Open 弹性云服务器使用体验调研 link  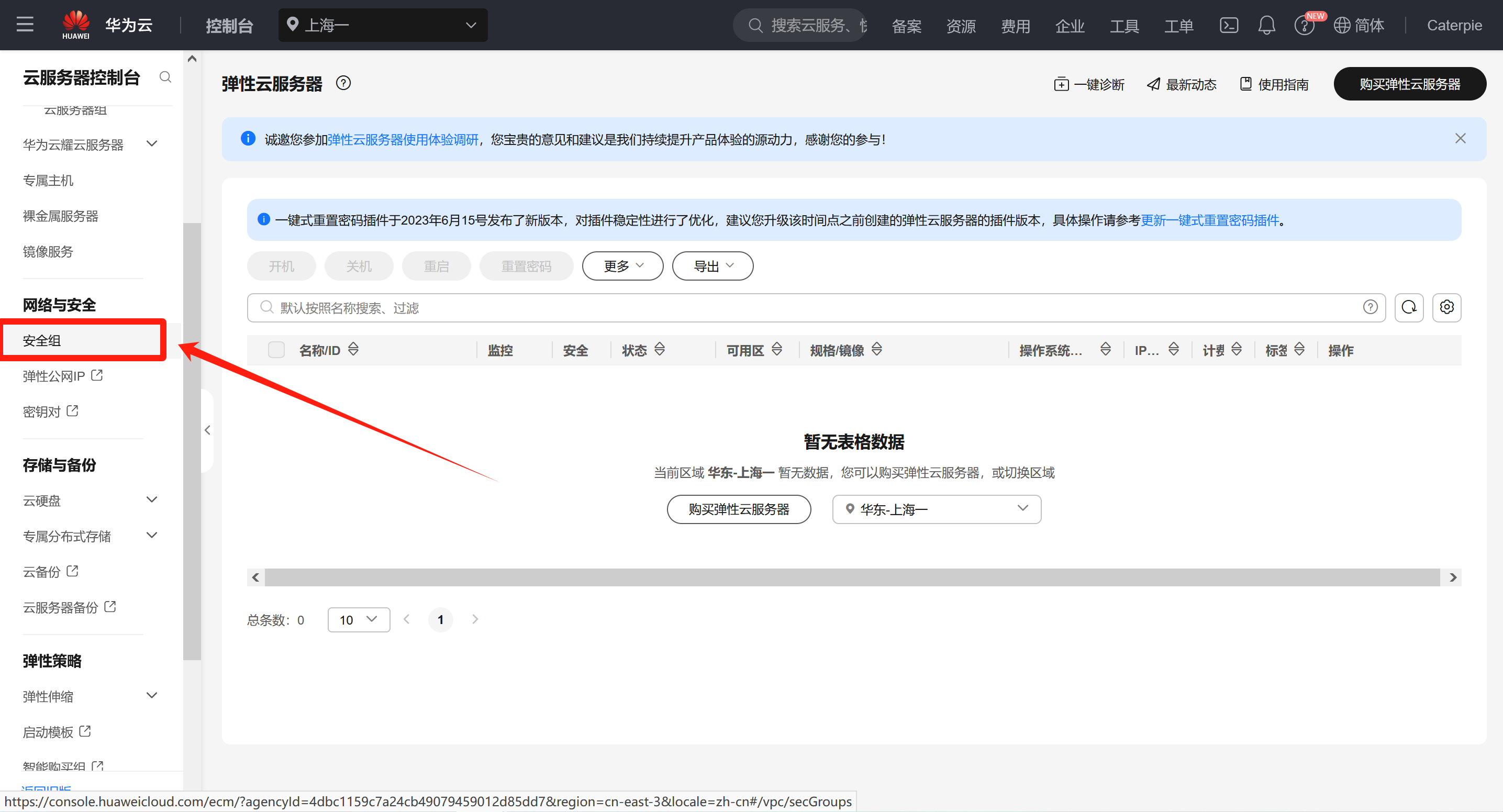pyautogui.click(x=403, y=139)
